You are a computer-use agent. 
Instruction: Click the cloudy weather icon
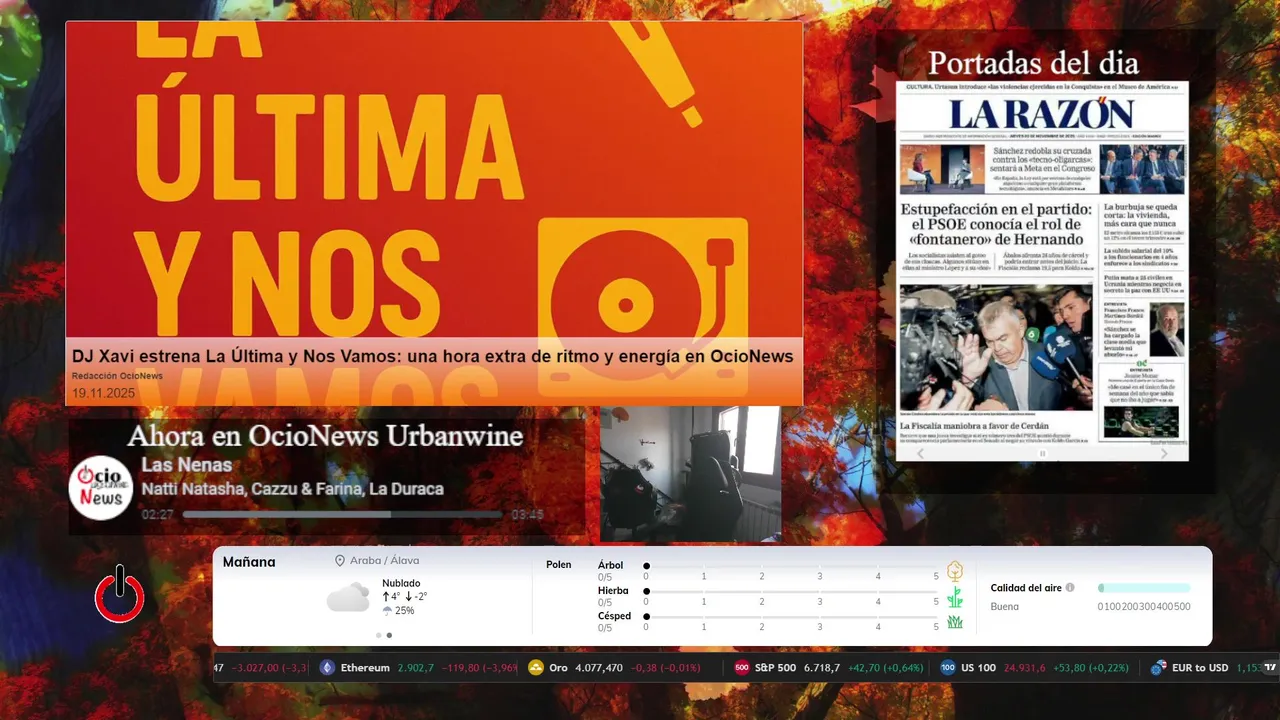coord(348,597)
